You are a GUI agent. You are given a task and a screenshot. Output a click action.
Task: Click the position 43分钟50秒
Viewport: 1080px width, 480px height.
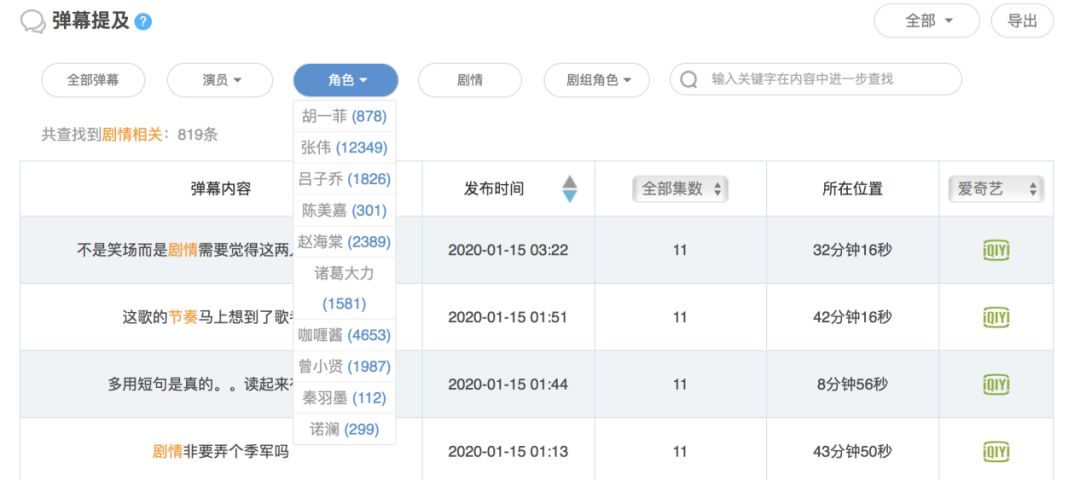[852, 452]
